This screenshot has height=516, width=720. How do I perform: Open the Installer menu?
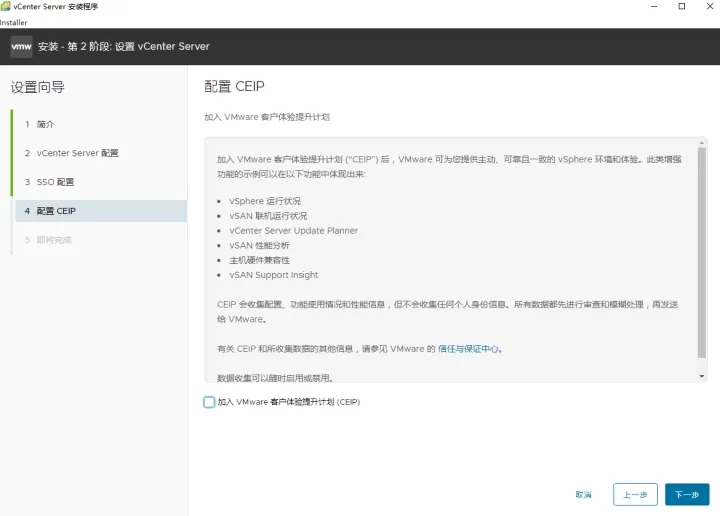point(13,22)
